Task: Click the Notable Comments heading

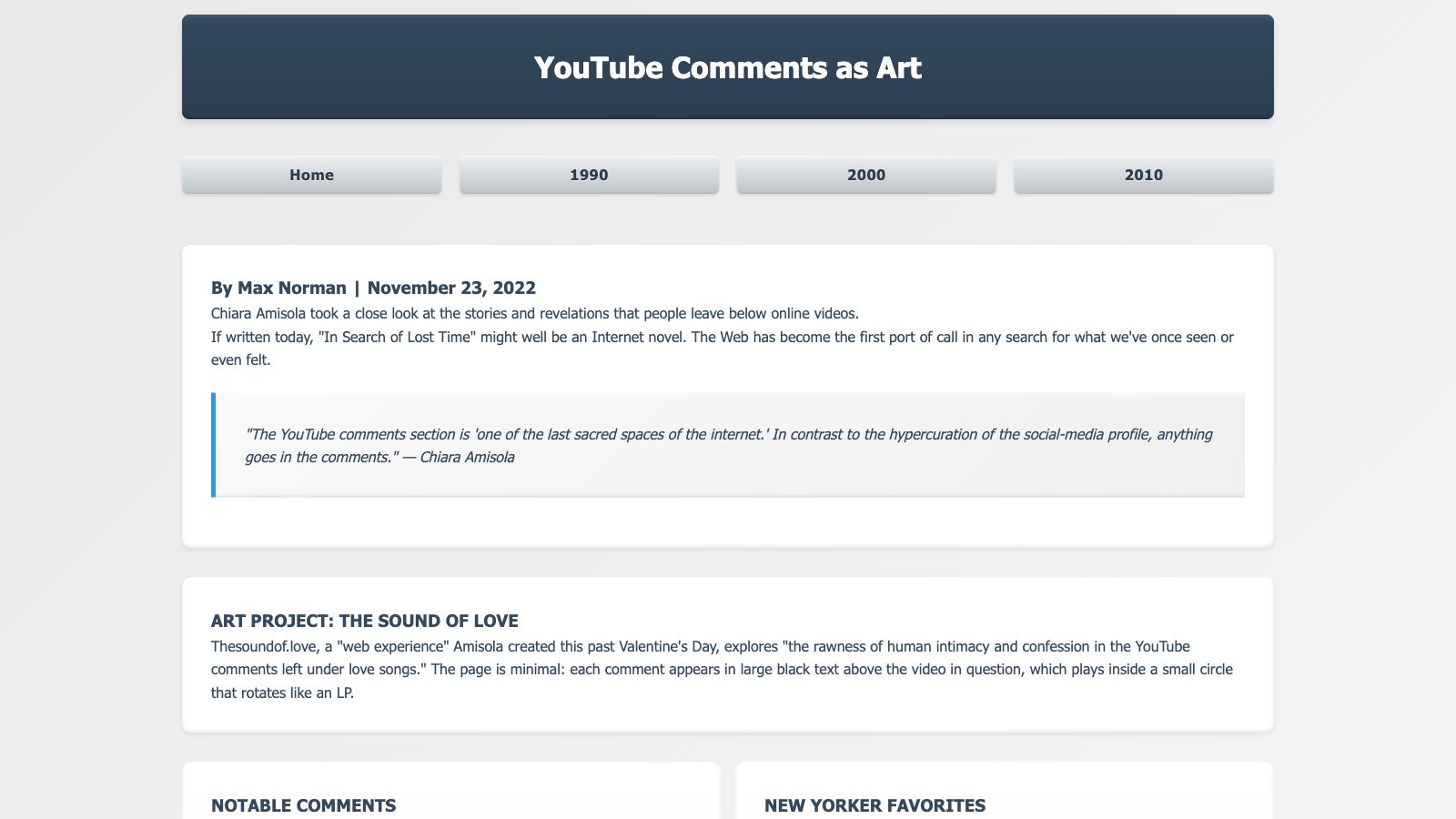Action: click(303, 805)
